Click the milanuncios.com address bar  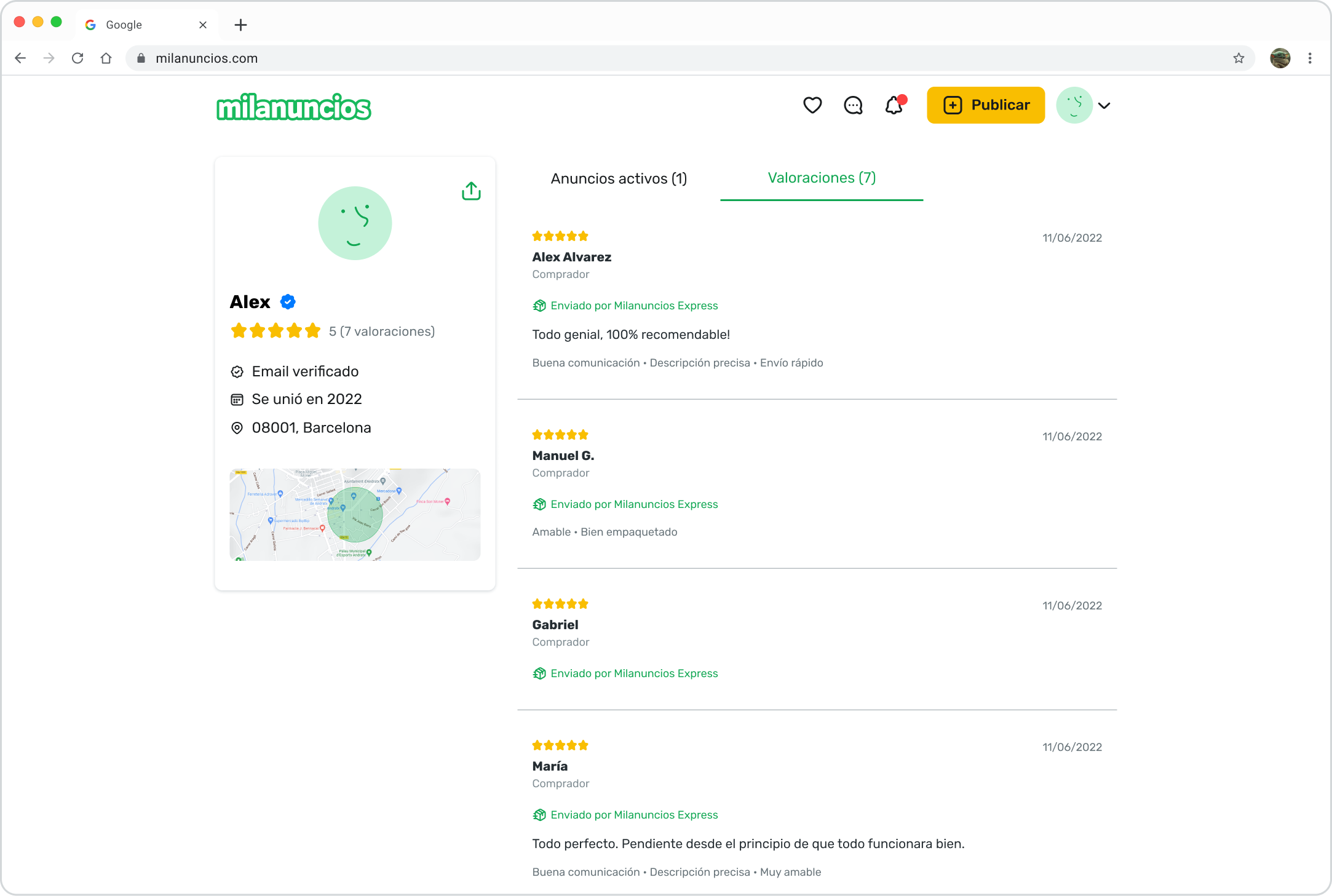click(x=689, y=58)
